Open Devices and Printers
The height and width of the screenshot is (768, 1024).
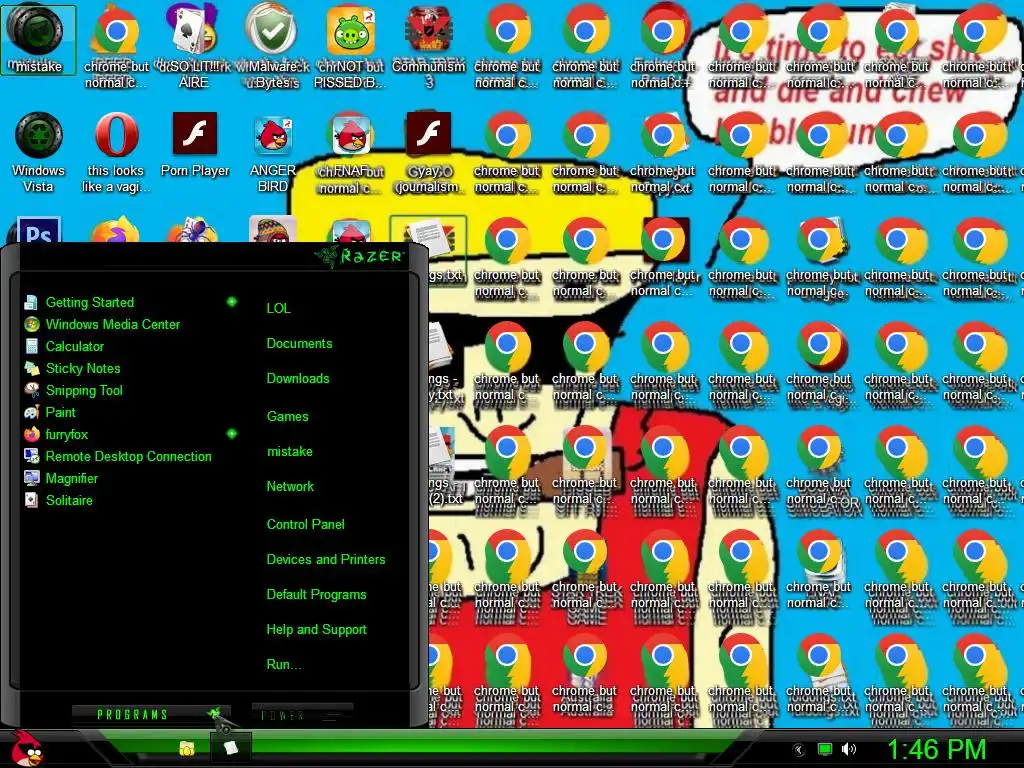click(326, 560)
